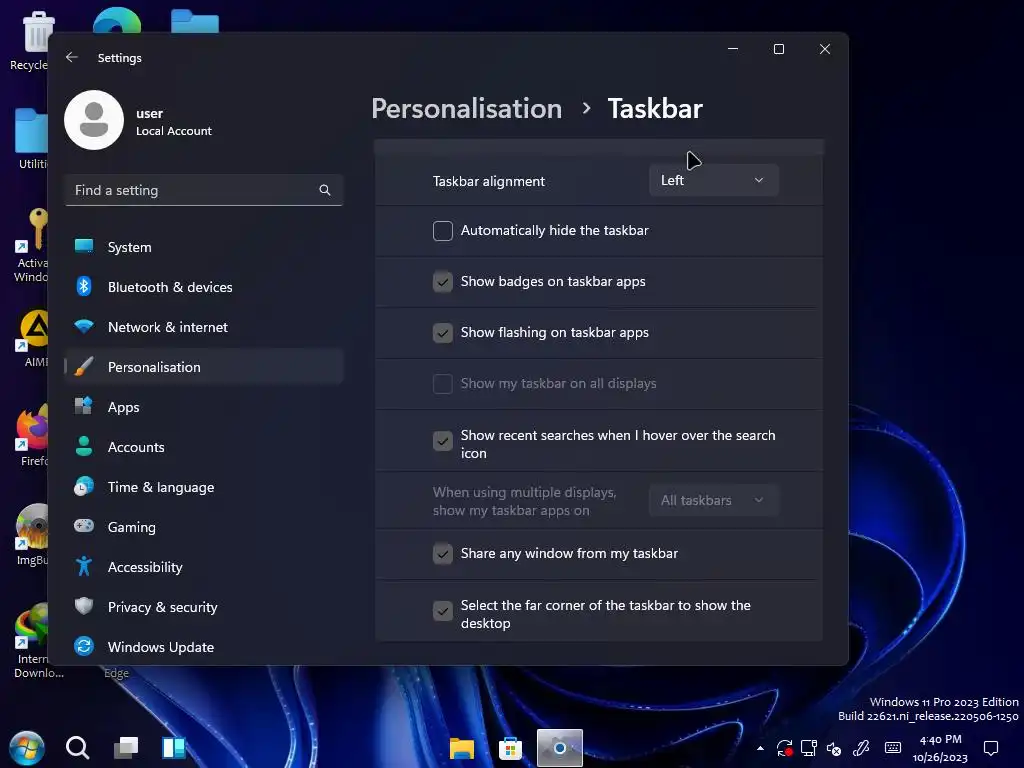Click the sync status tray icon

[x=784, y=748]
